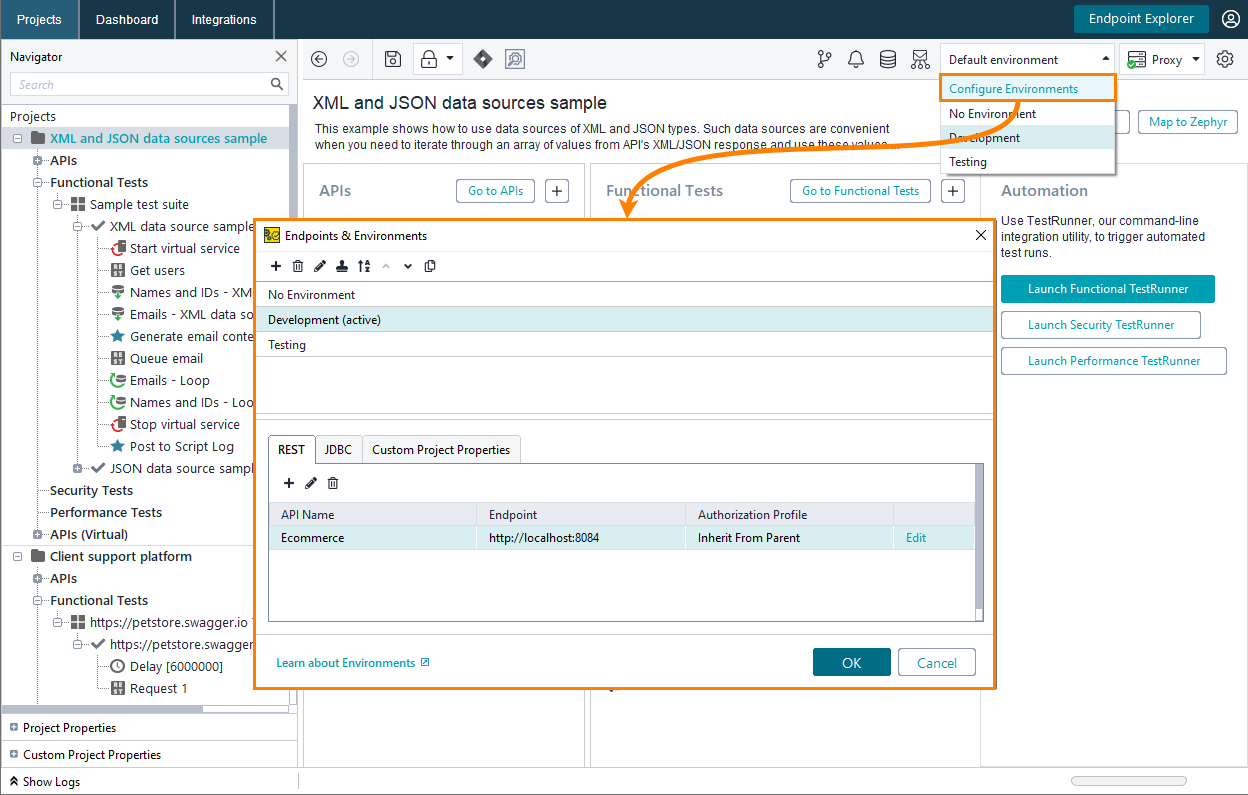Click the Map to Zephyr button
This screenshot has height=795, width=1248.
pos(1188,122)
